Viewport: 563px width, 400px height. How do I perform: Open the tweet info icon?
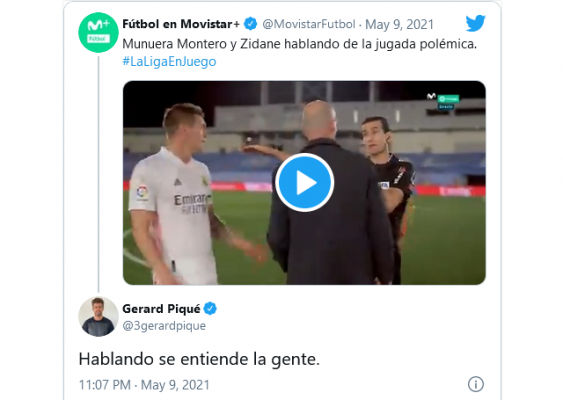point(476,384)
